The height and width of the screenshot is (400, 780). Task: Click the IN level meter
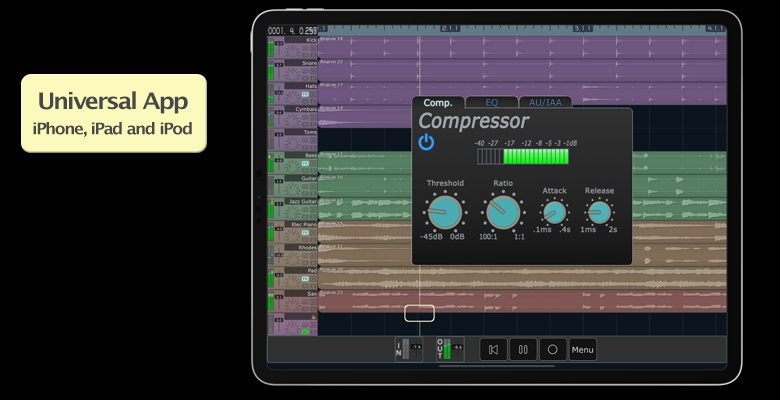point(408,349)
